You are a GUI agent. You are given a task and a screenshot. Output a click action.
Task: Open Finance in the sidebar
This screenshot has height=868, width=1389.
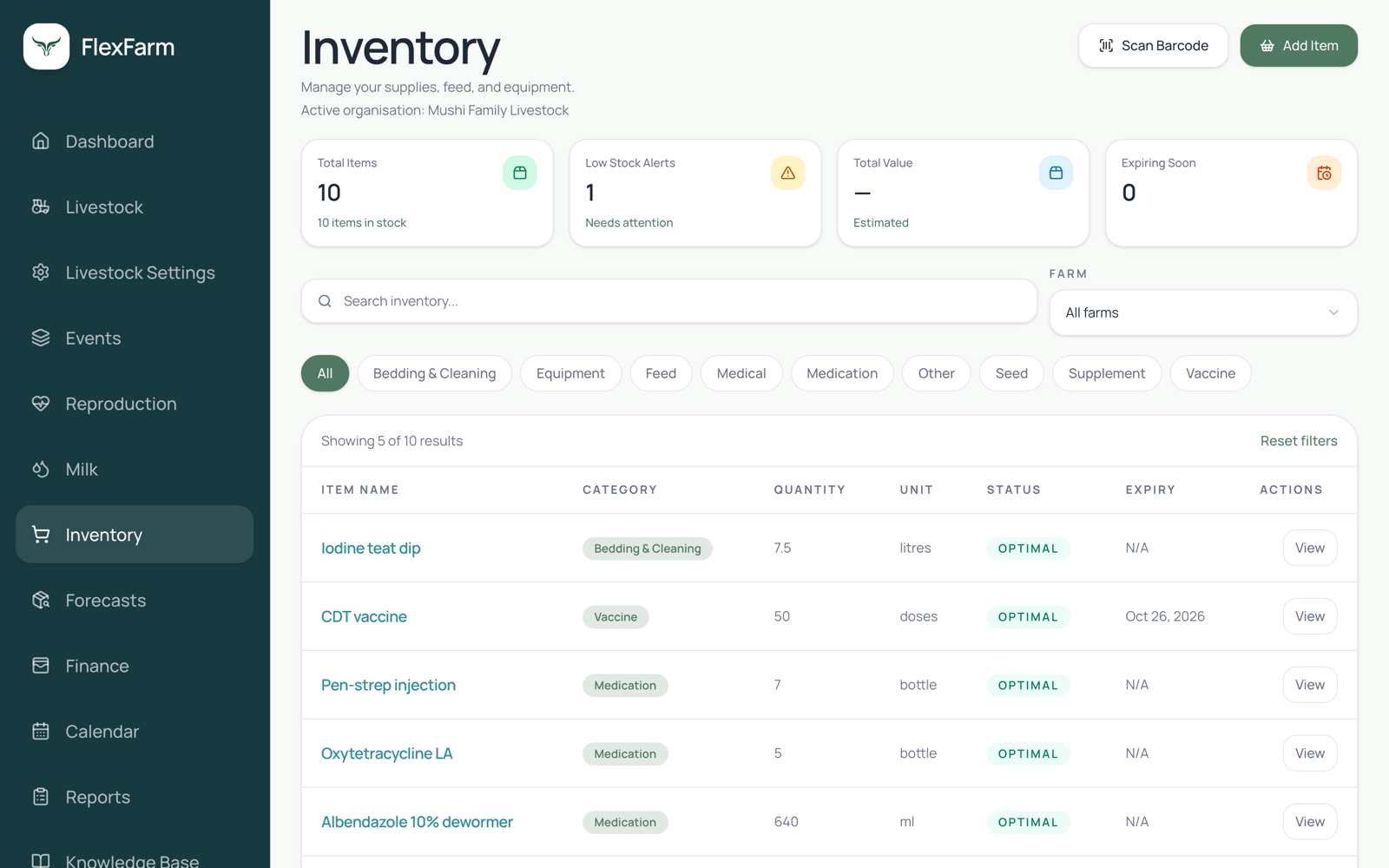(x=135, y=665)
